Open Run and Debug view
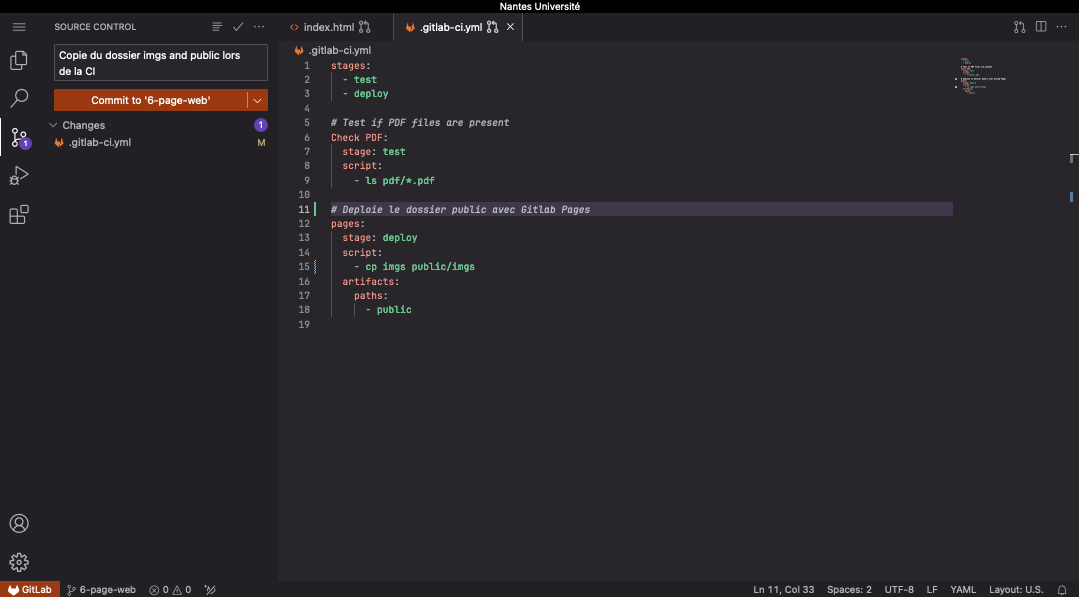The width and height of the screenshot is (1080, 597). pyautogui.click(x=19, y=176)
